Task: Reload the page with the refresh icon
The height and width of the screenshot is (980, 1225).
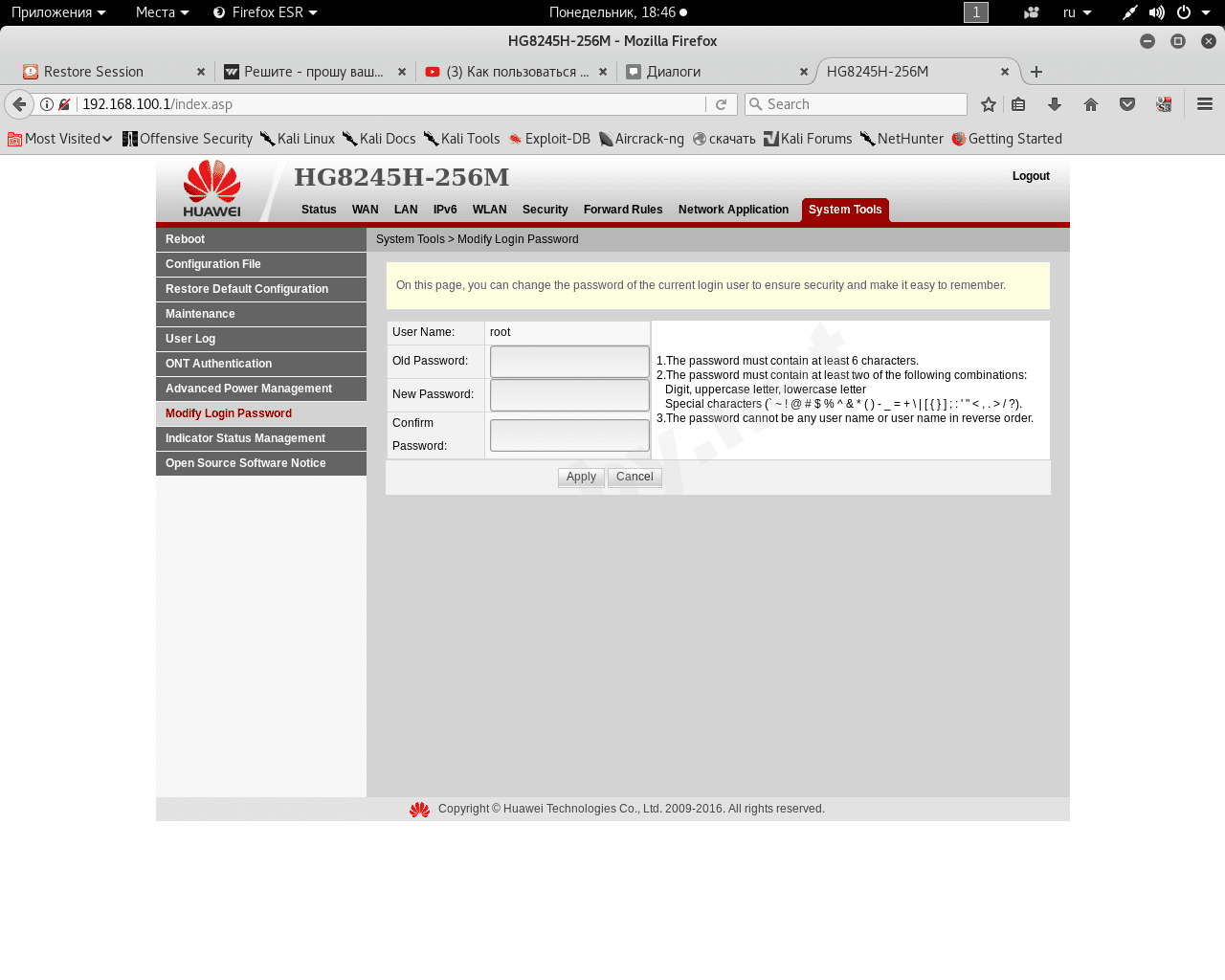Action: pos(722,104)
